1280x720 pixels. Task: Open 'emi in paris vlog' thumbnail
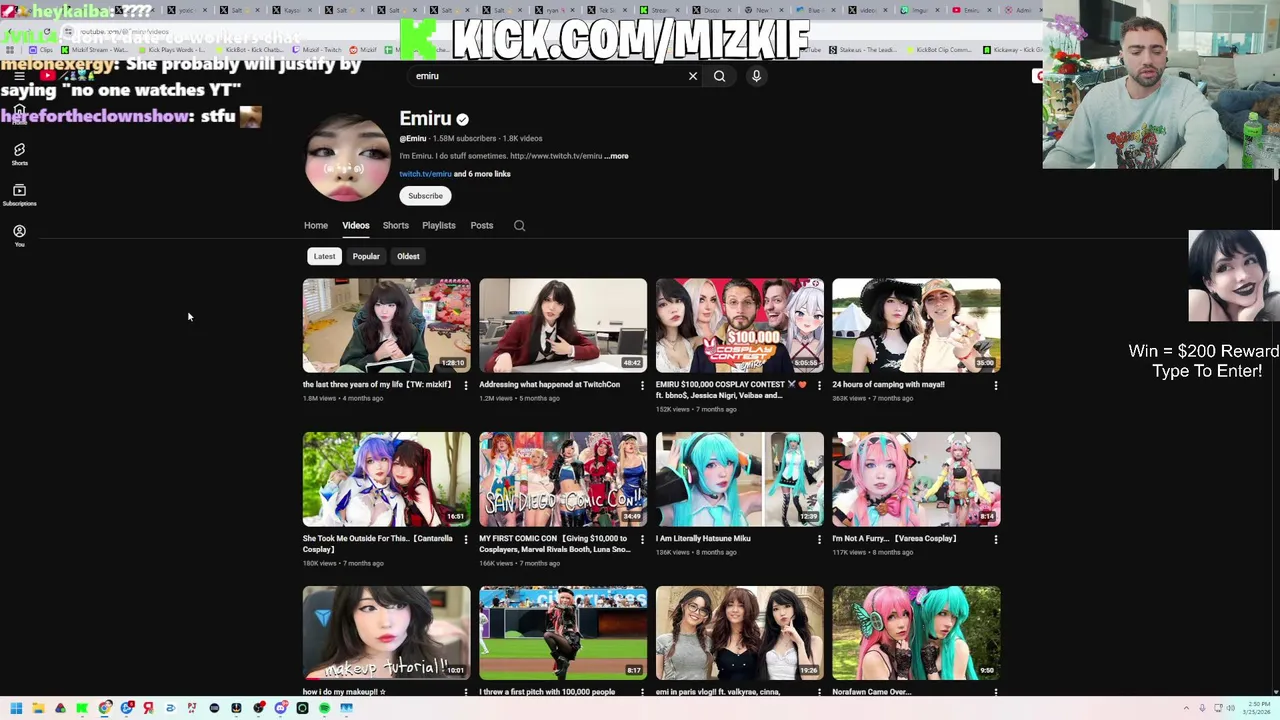coord(740,633)
